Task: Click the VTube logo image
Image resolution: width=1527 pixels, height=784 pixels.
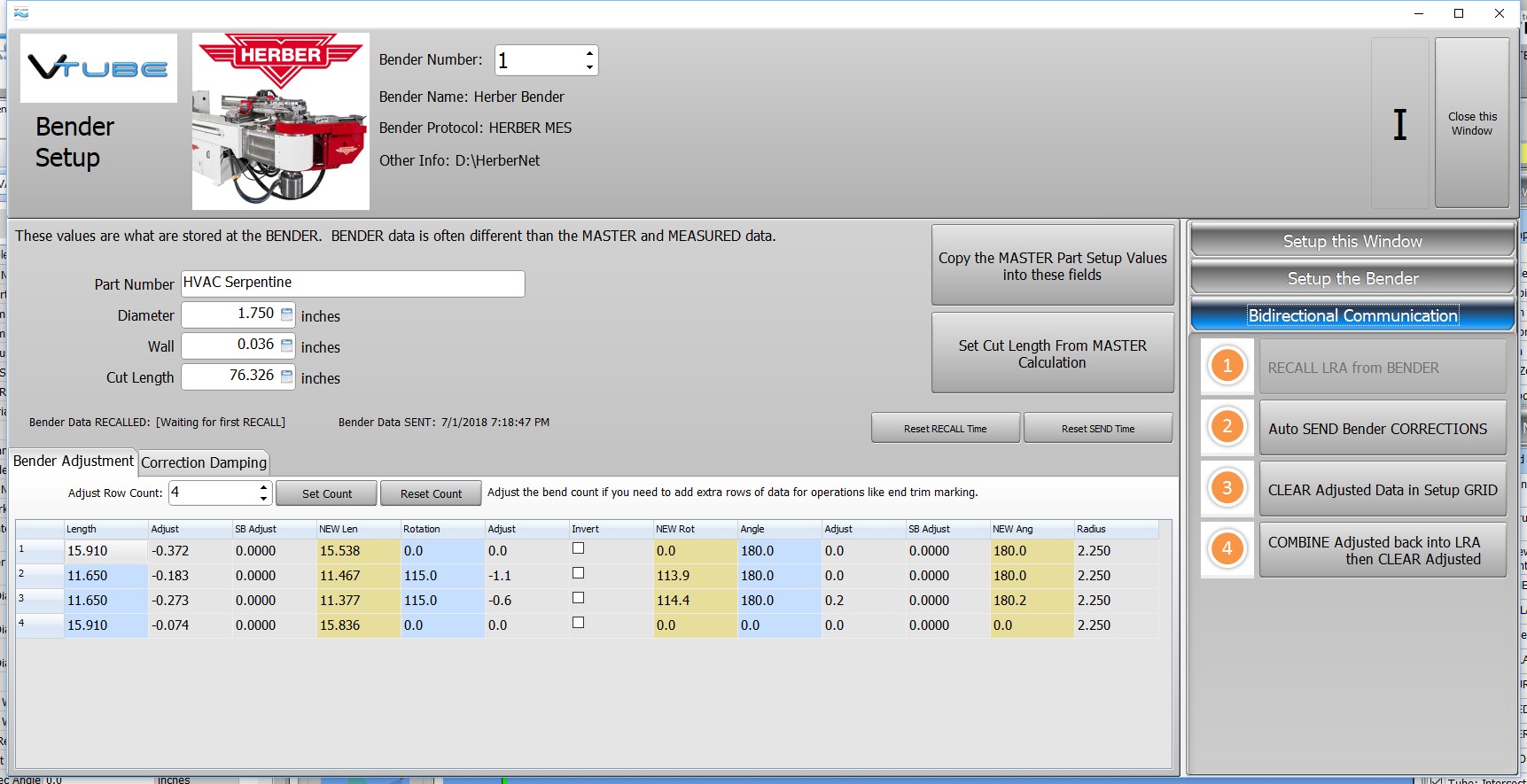Action: 98,68
